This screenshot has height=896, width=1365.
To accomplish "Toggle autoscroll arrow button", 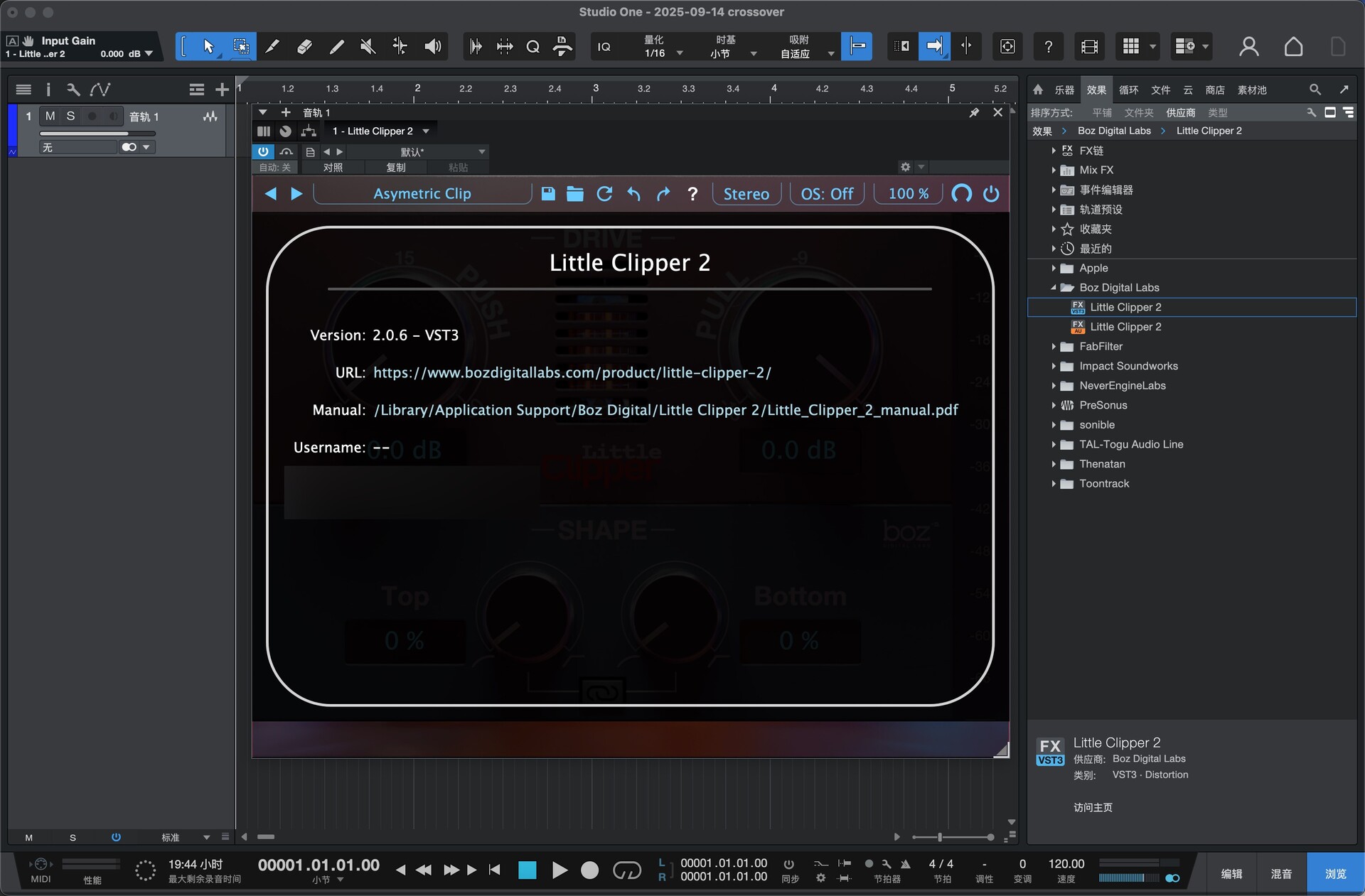I will [x=933, y=47].
